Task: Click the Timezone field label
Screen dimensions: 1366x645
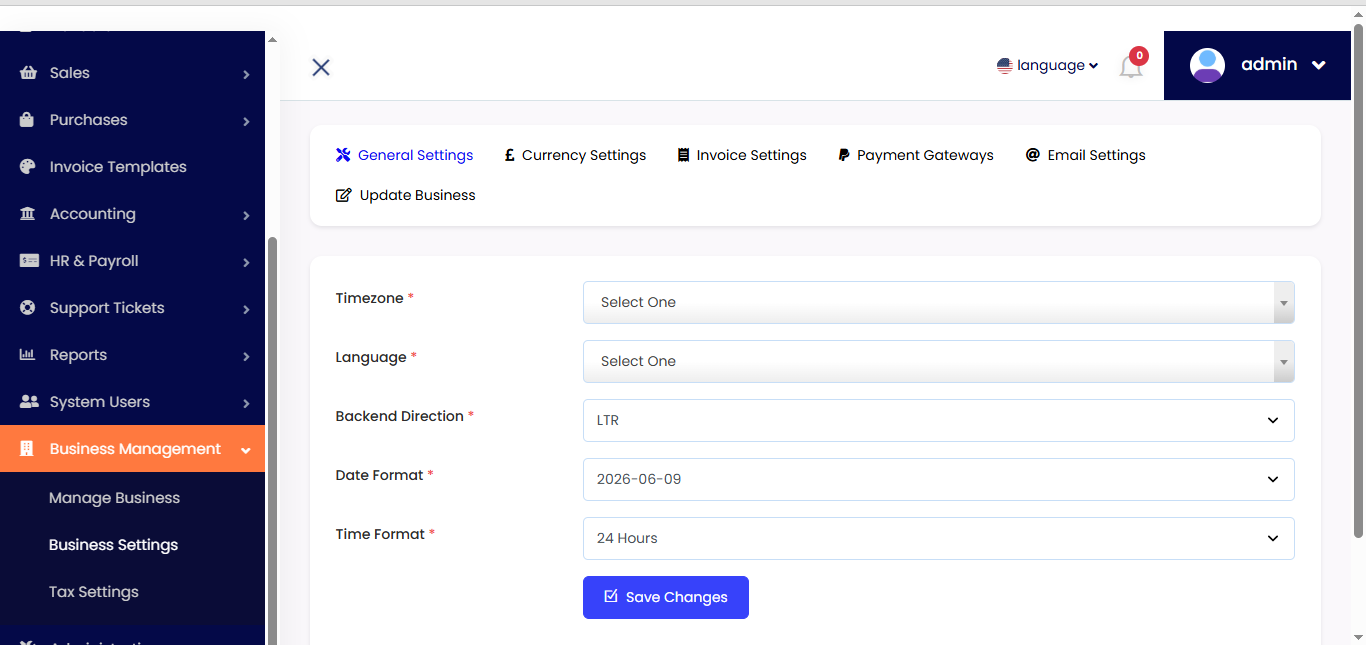Action: click(x=369, y=298)
